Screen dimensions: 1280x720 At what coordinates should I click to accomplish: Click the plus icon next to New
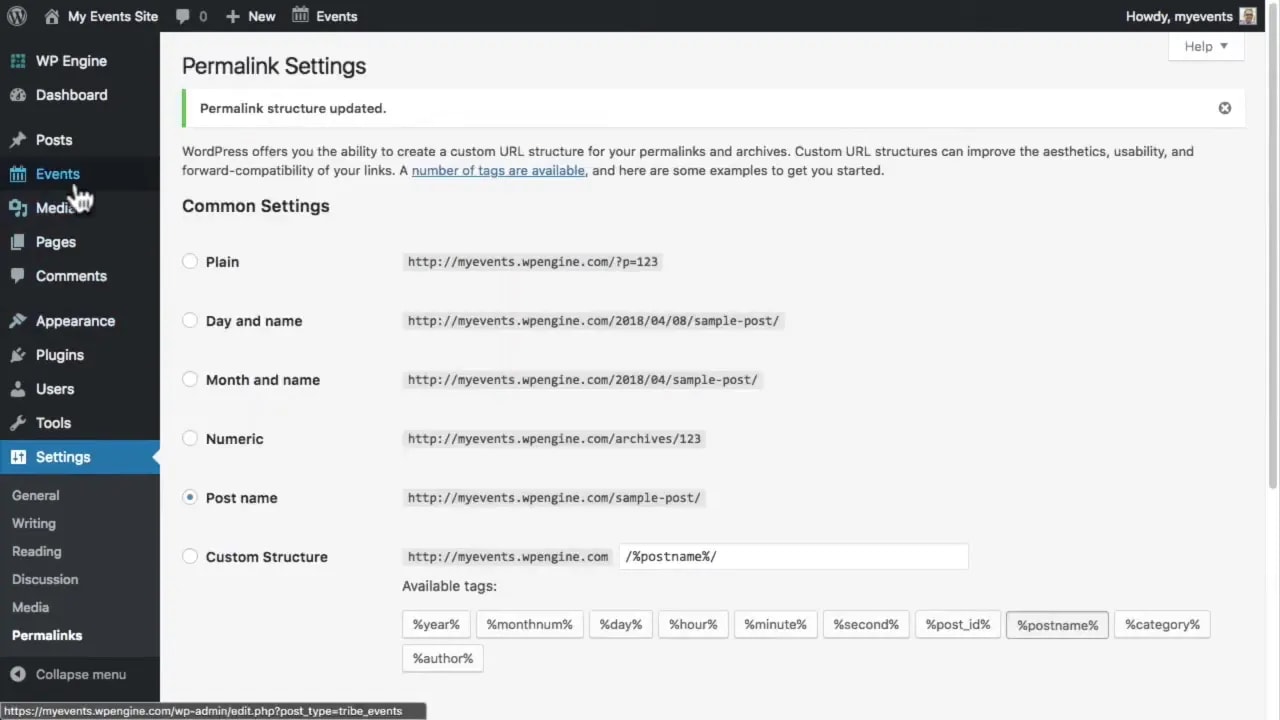click(x=233, y=16)
